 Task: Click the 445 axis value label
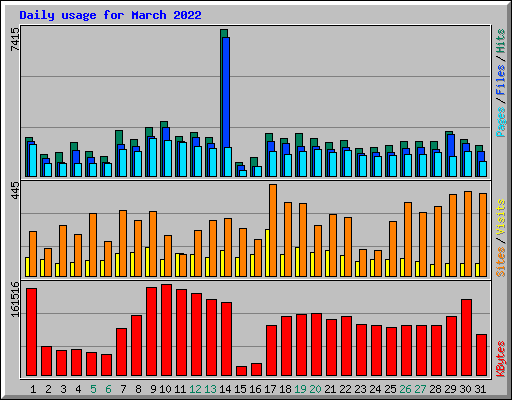click(15, 191)
